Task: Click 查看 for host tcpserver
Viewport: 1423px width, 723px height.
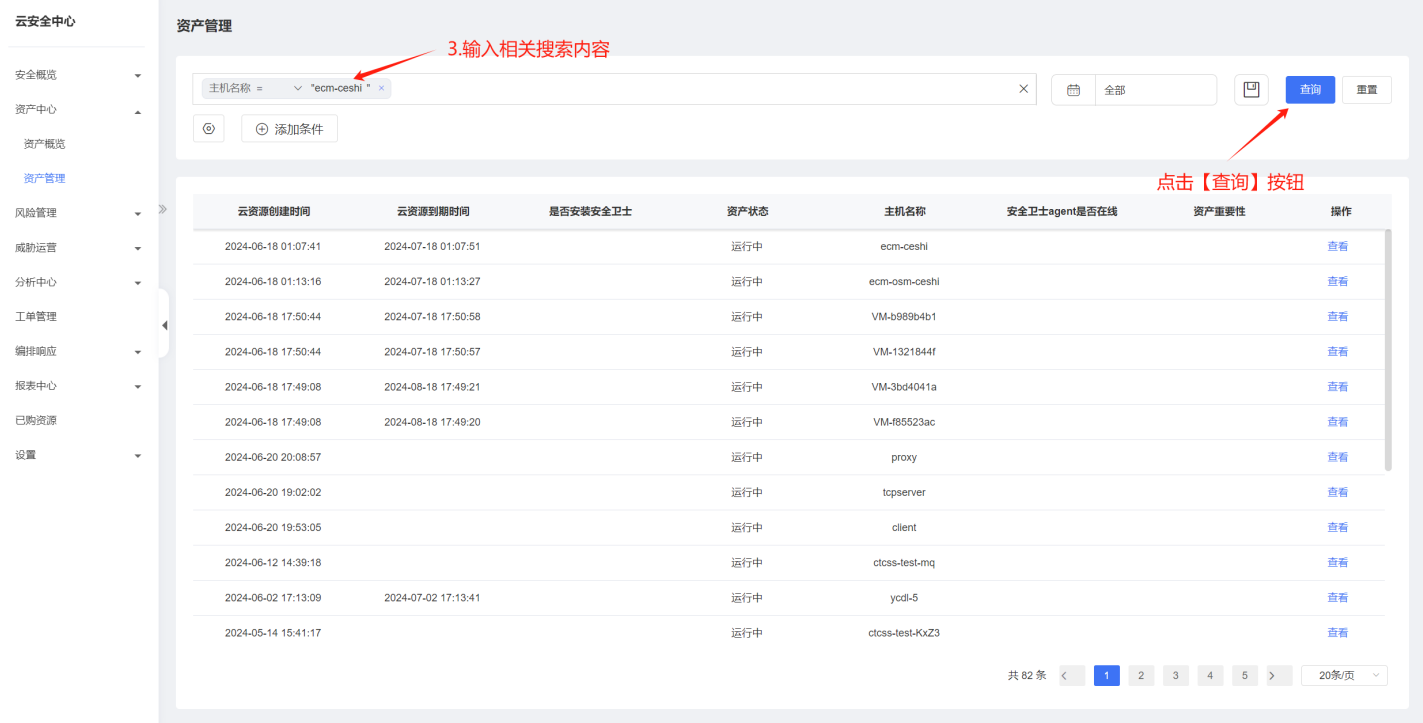Action: coord(1338,492)
